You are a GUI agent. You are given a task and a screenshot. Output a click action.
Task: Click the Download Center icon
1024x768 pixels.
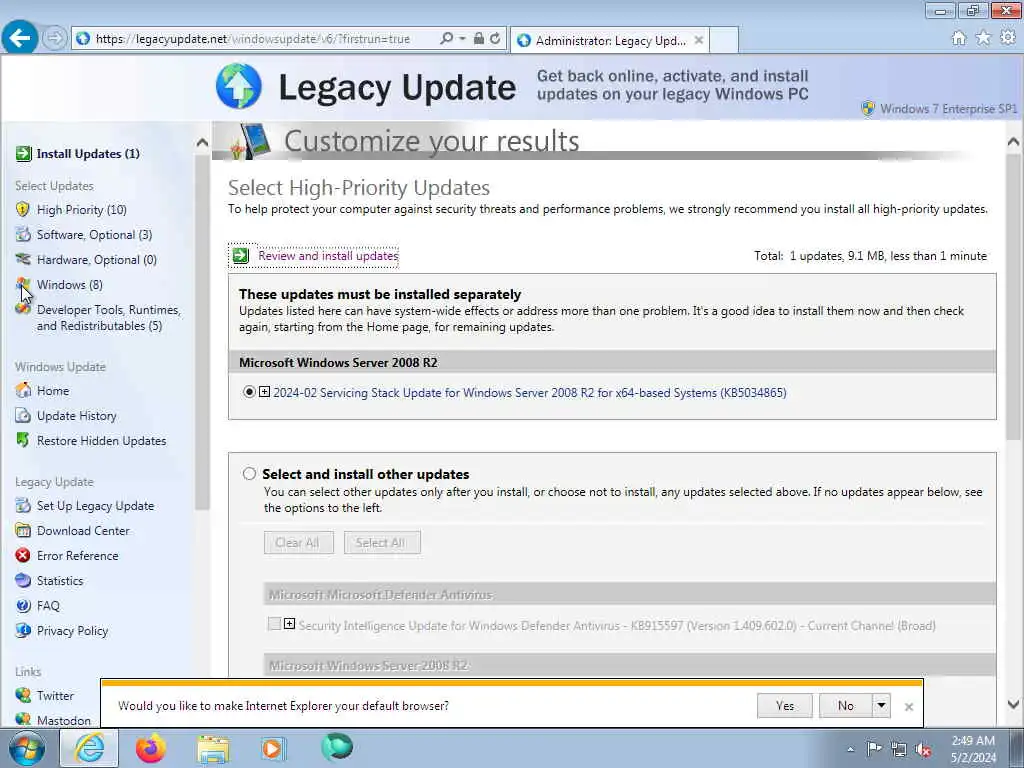(x=23, y=530)
